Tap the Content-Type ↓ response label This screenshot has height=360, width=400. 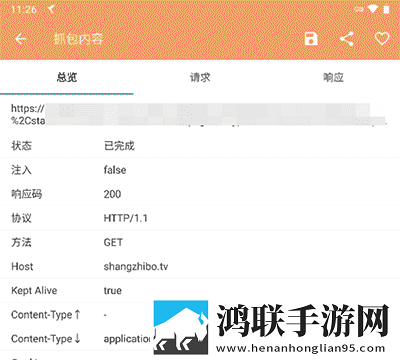click(x=46, y=339)
